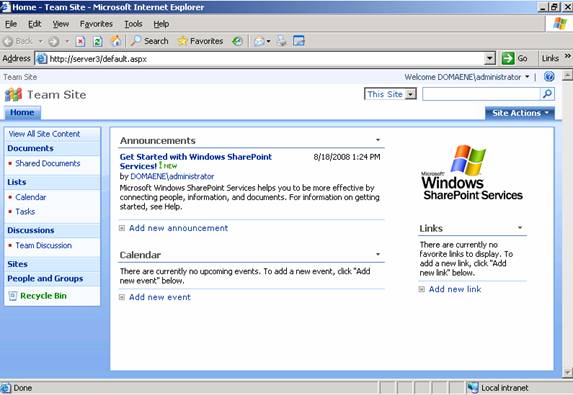The height and width of the screenshot is (395, 573).
Task: Open the File menu
Action: (x=11, y=24)
